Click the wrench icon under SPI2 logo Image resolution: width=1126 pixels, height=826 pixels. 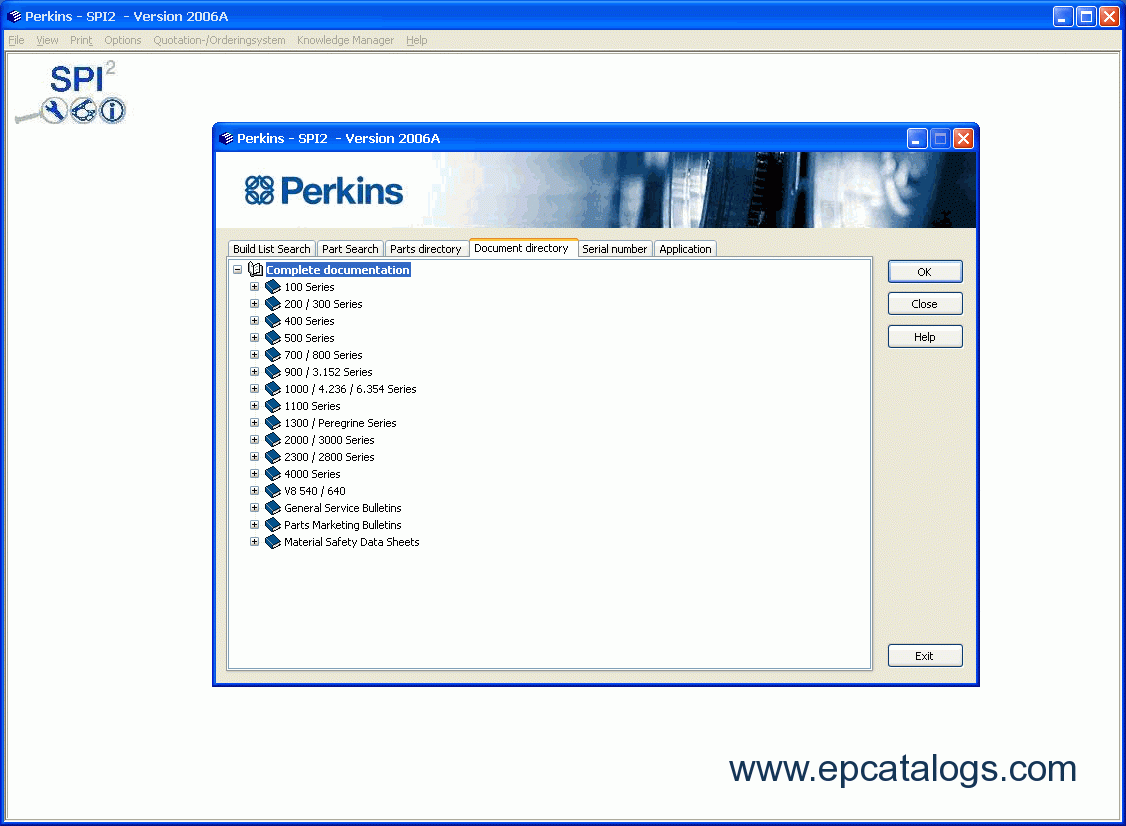[x=54, y=110]
